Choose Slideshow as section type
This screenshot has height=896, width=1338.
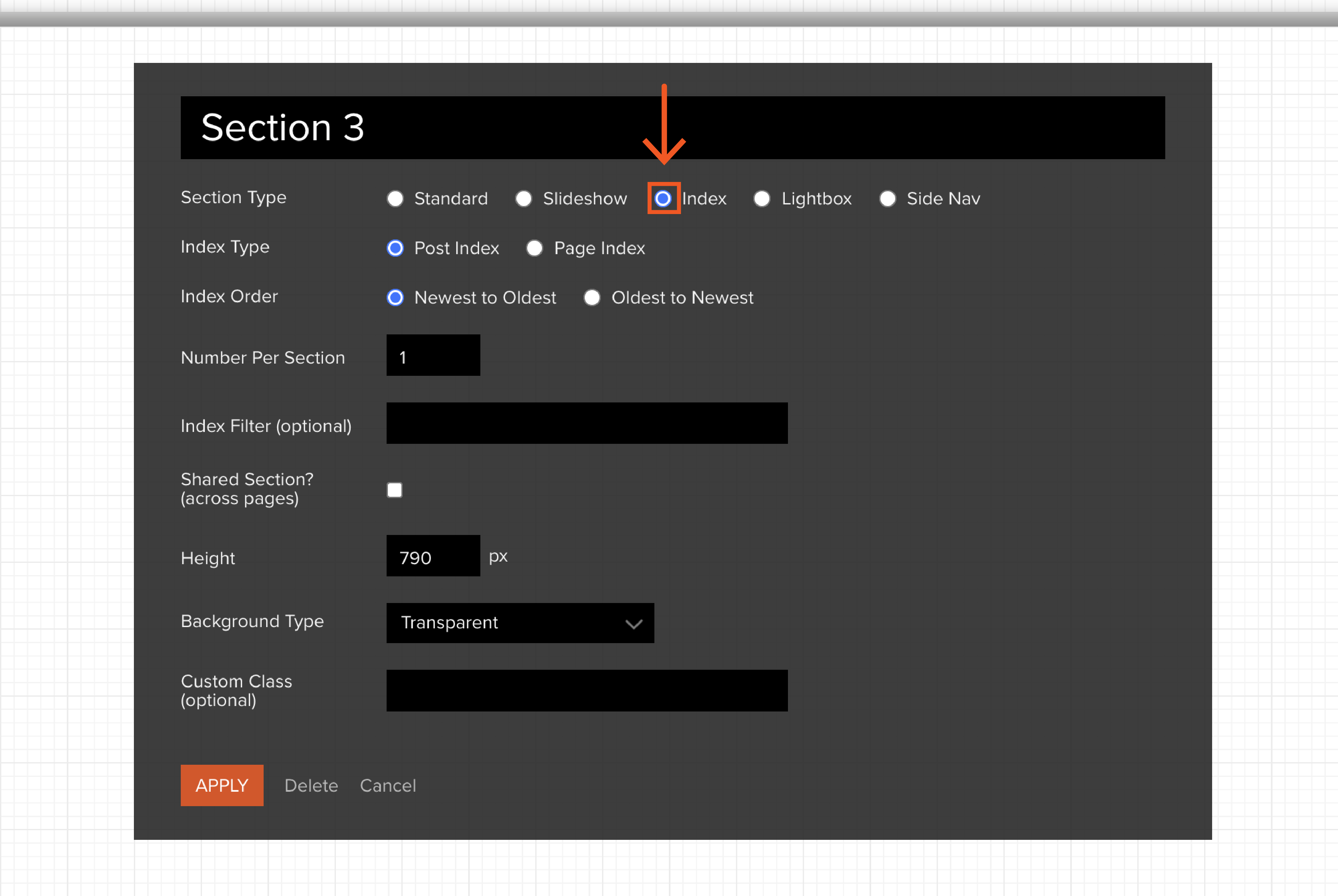(524, 198)
